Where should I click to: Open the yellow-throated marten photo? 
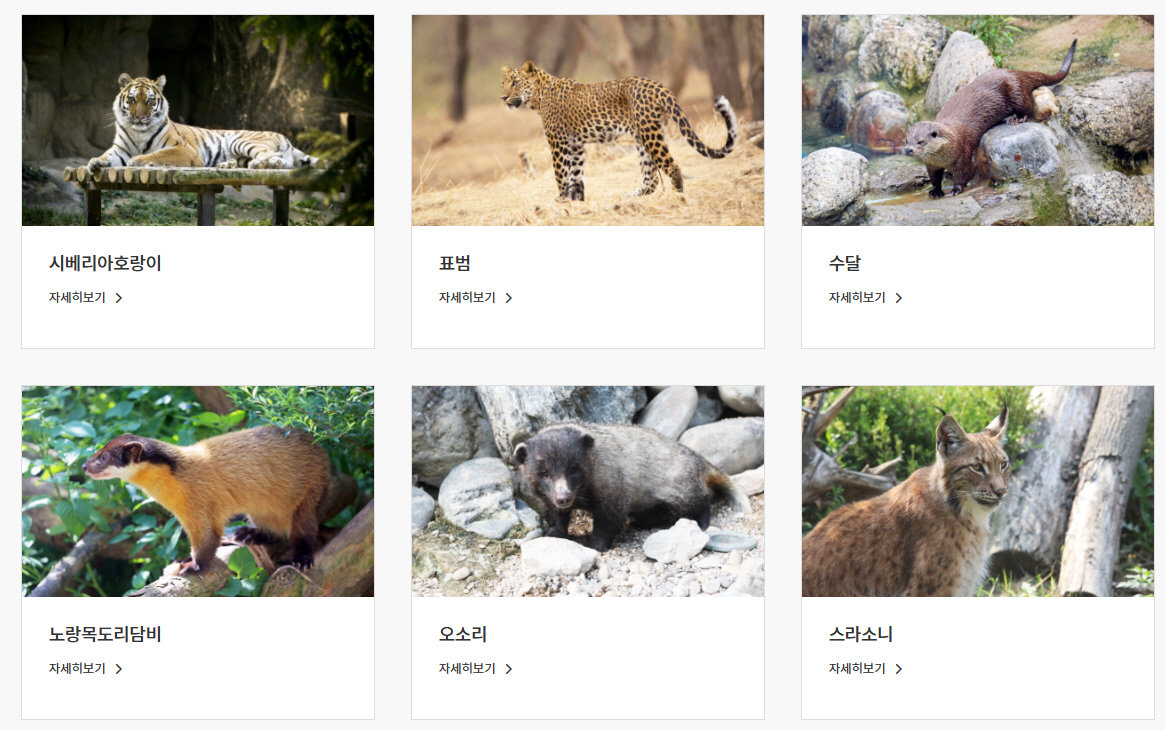(x=198, y=491)
